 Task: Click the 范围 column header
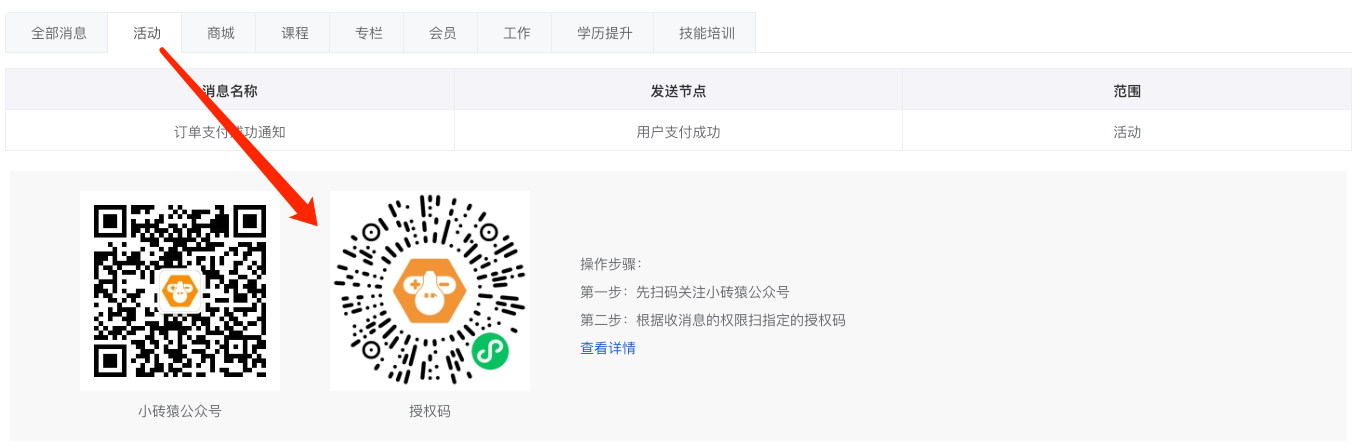(x=1127, y=91)
